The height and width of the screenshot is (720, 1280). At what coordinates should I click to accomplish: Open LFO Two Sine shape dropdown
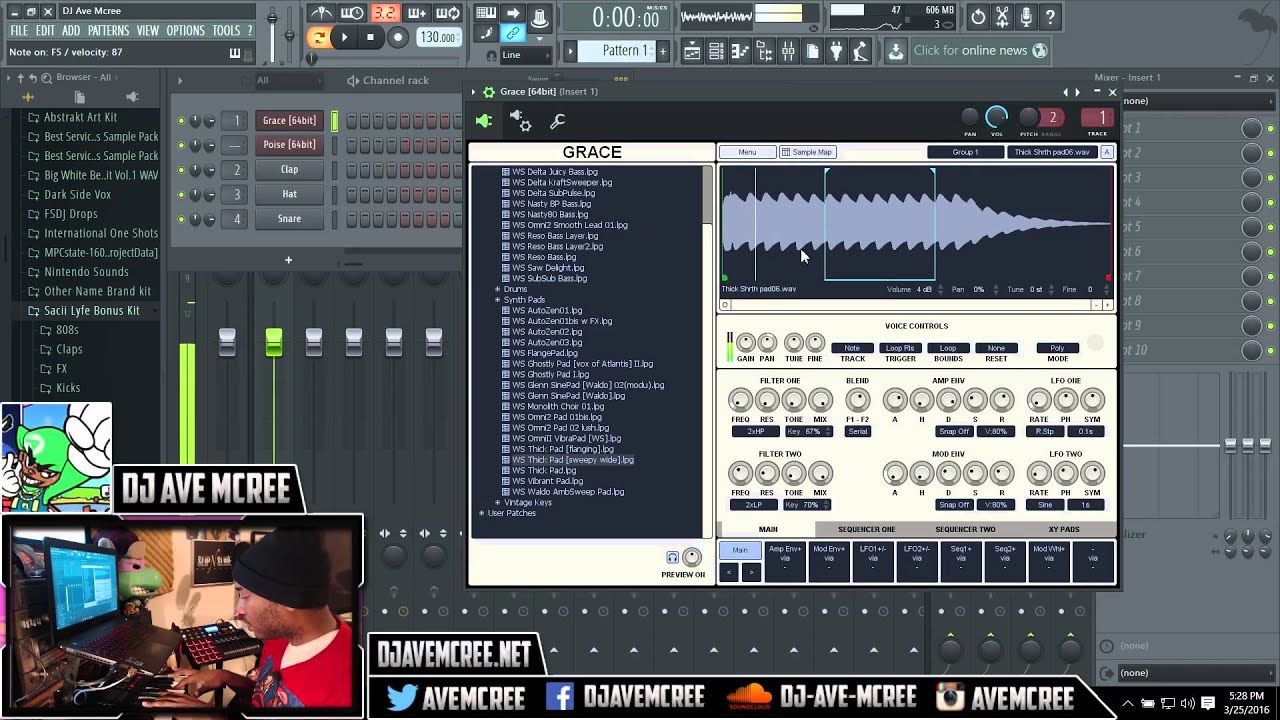click(1044, 505)
